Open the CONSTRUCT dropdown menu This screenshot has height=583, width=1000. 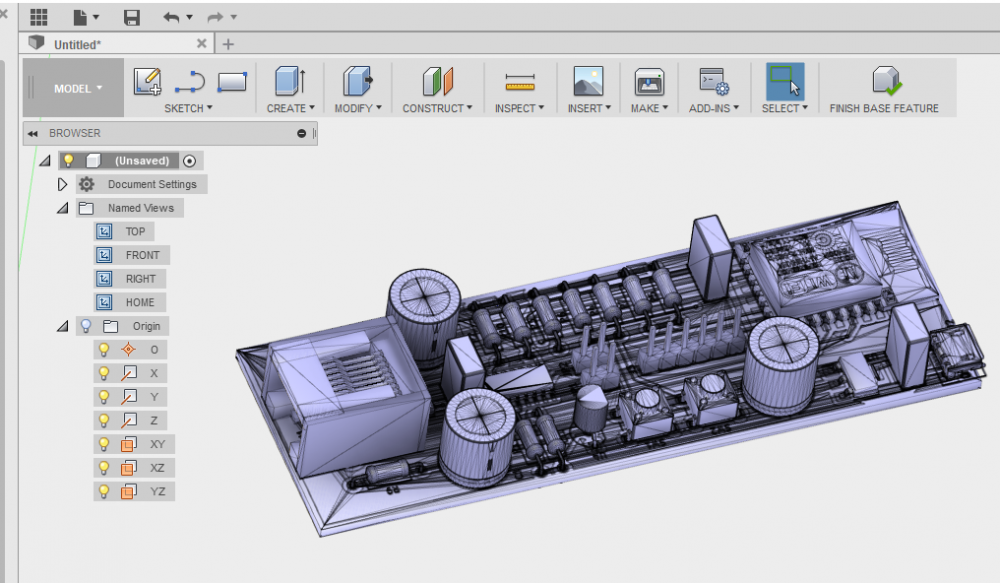coord(438,108)
